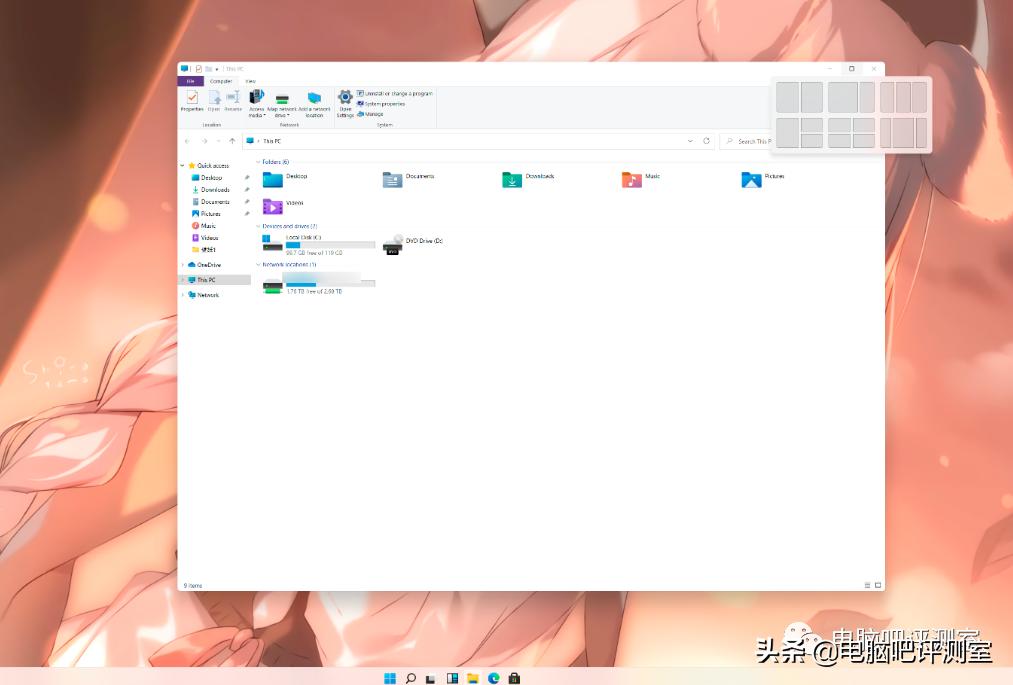Open System properties
The width and height of the screenshot is (1013, 685).
[385, 103]
